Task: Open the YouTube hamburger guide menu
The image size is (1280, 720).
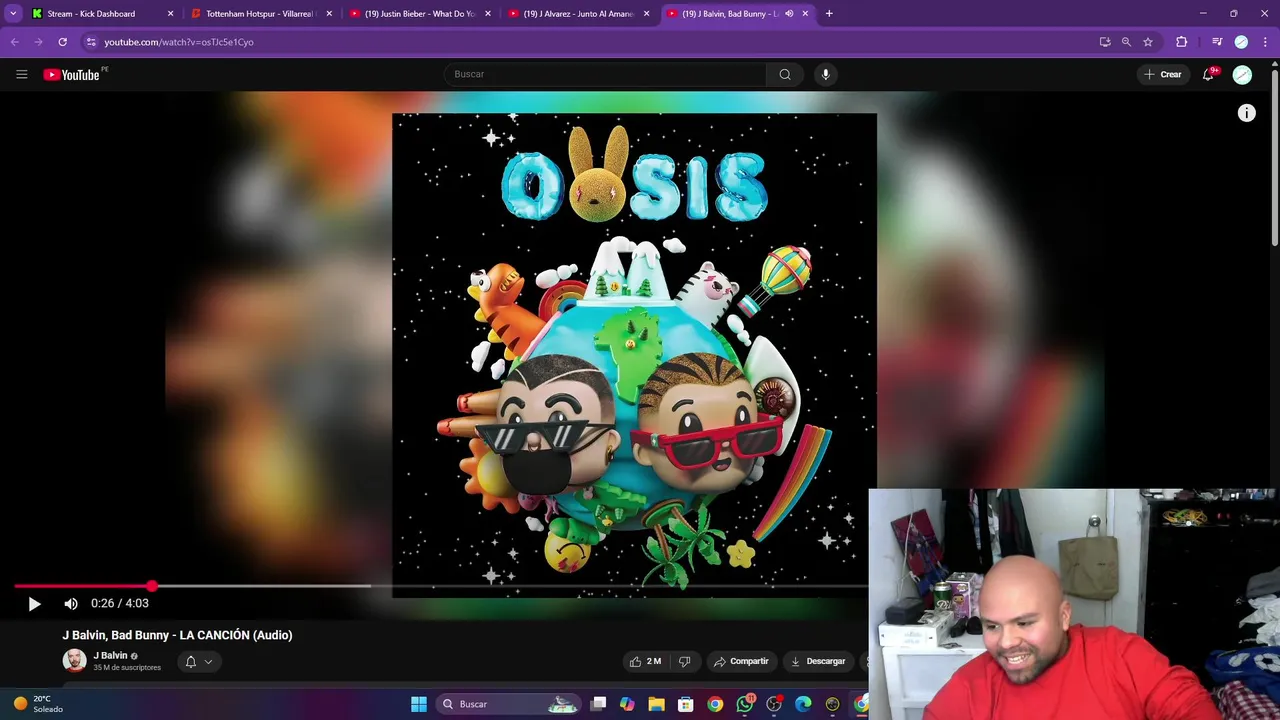Action: [21, 74]
